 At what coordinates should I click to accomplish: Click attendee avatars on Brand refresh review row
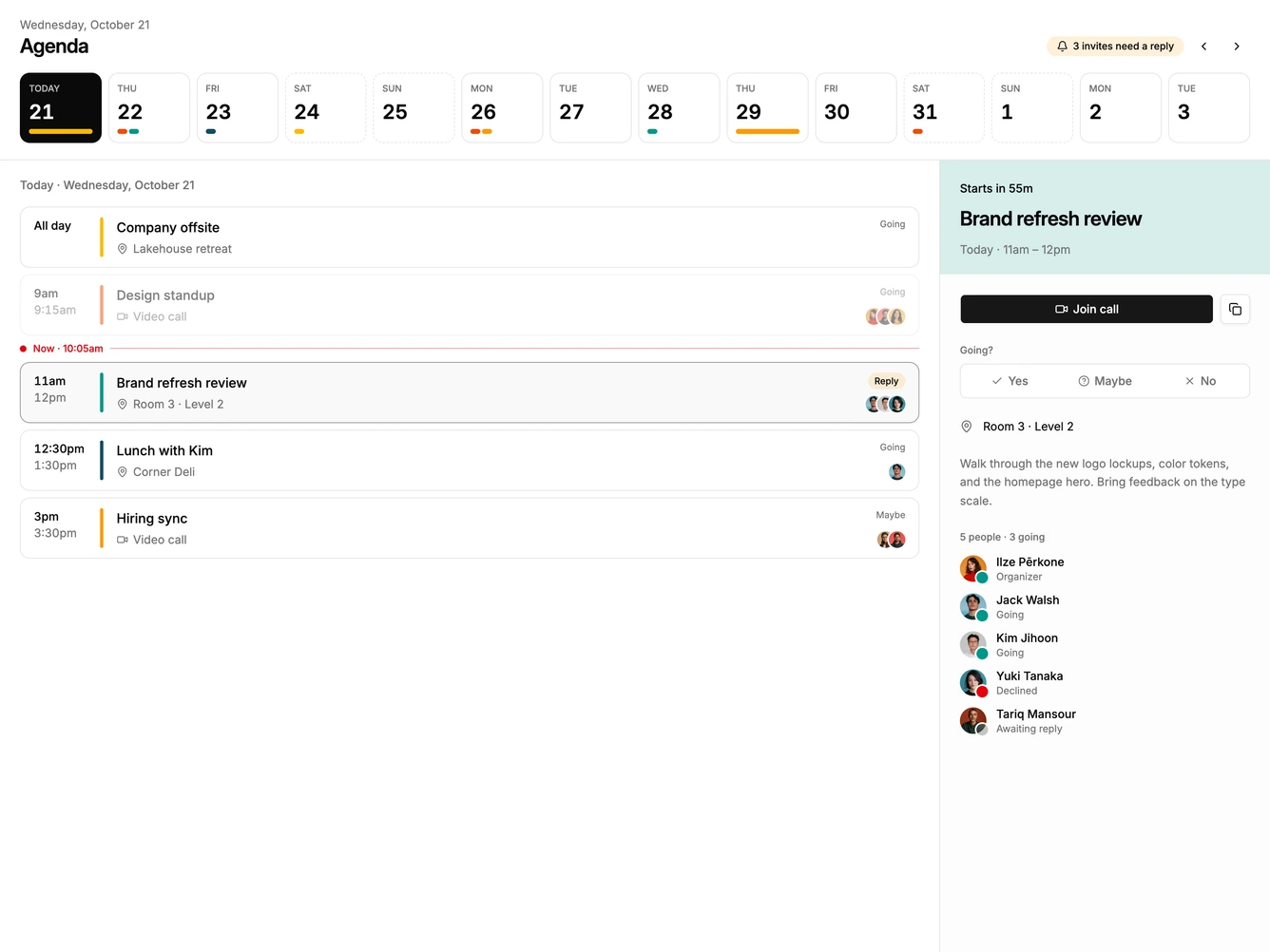pos(885,404)
